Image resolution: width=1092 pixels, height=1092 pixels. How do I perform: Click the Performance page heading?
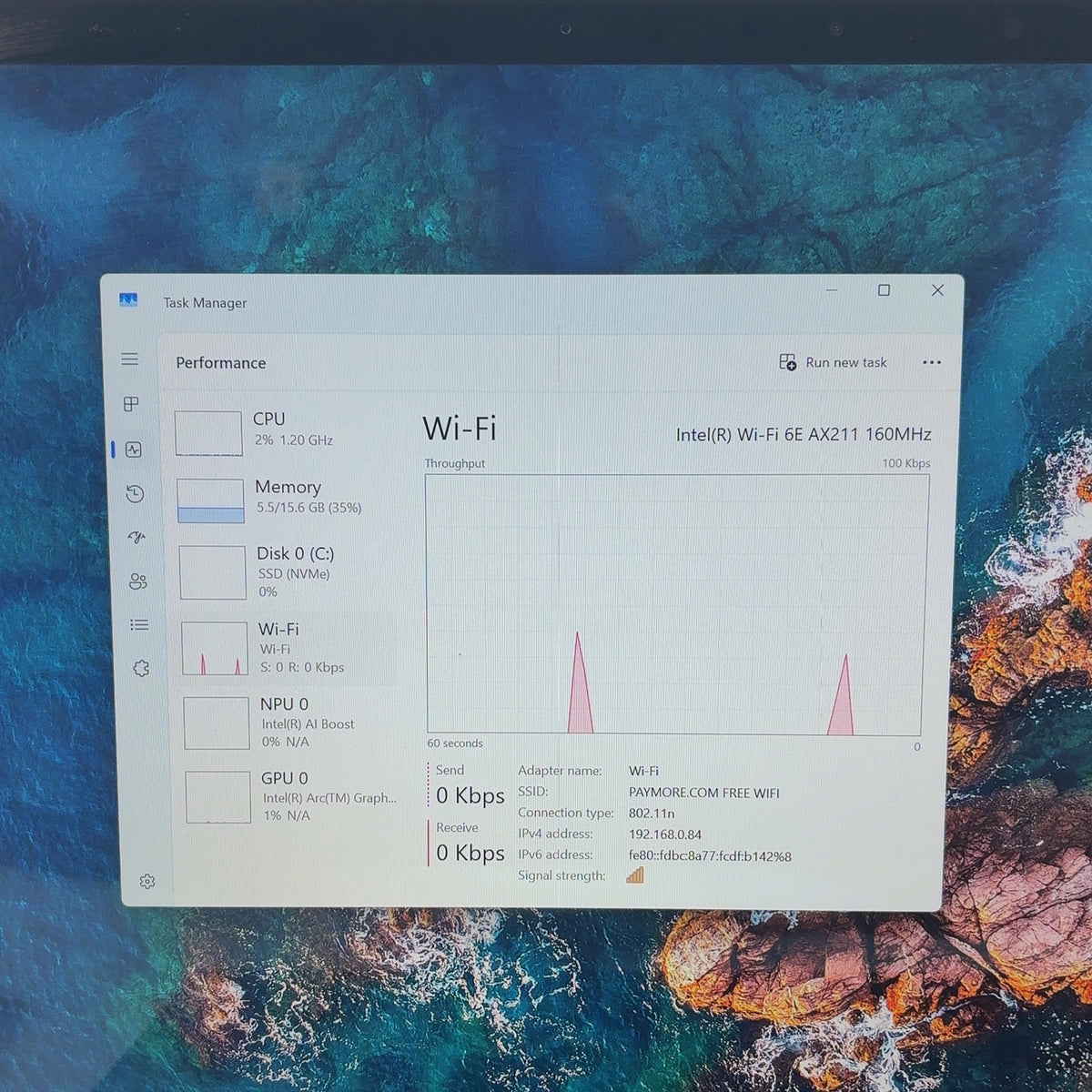pyautogui.click(x=221, y=362)
